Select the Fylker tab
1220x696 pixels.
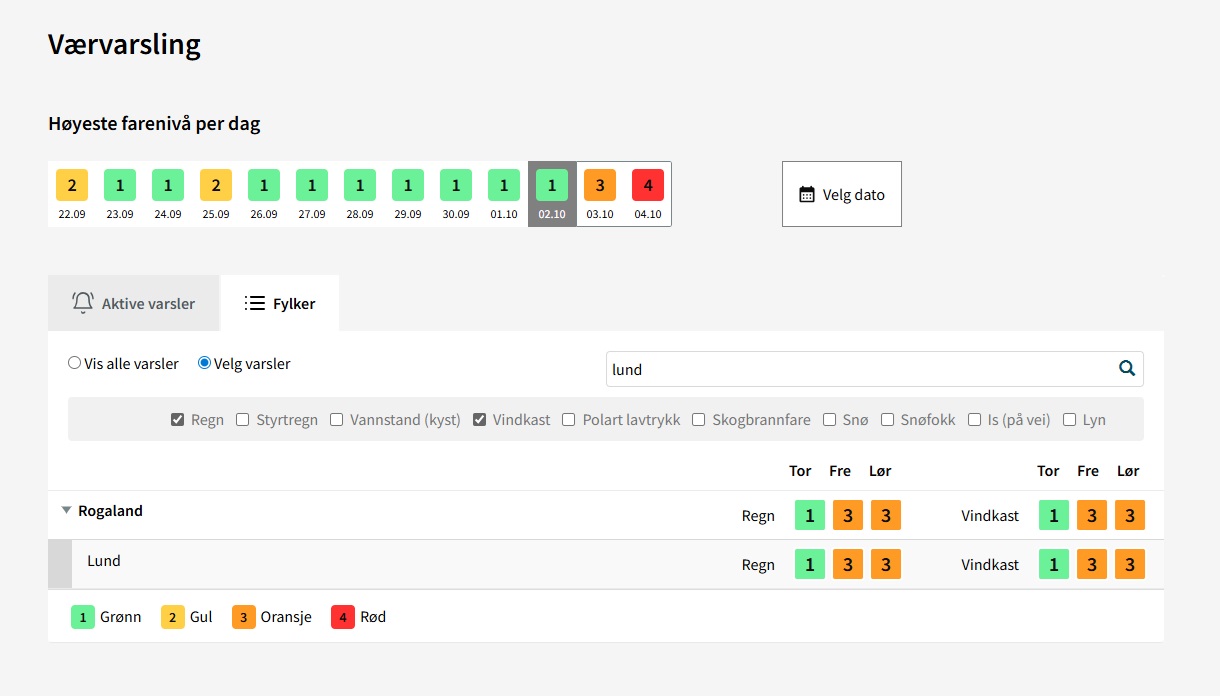pos(280,303)
